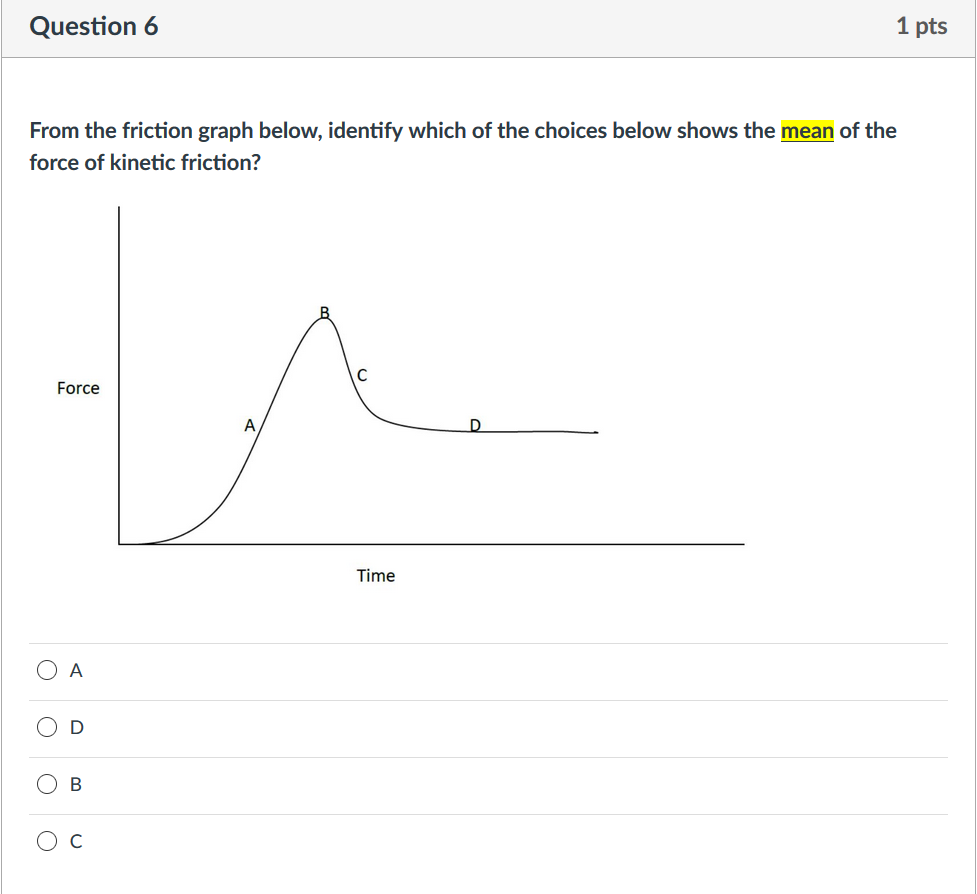Select answer choice C radio button

point(46,841)
